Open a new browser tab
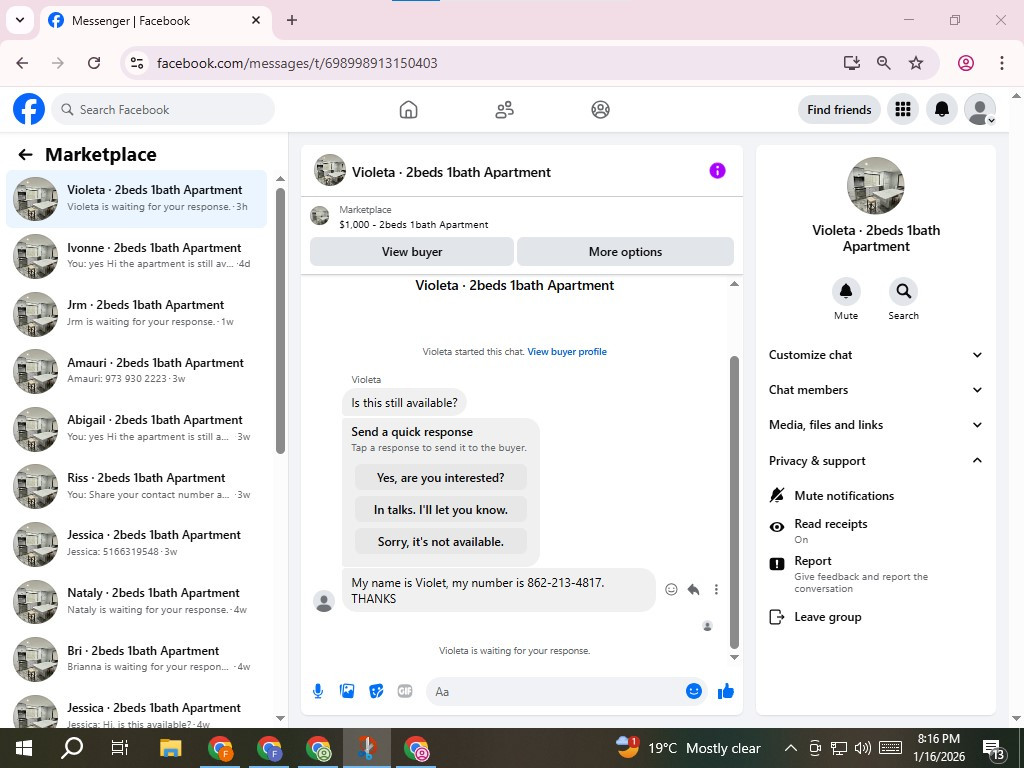Viewport: 1024px width, 768px height. pyautogui.click(x=292, y=20)
